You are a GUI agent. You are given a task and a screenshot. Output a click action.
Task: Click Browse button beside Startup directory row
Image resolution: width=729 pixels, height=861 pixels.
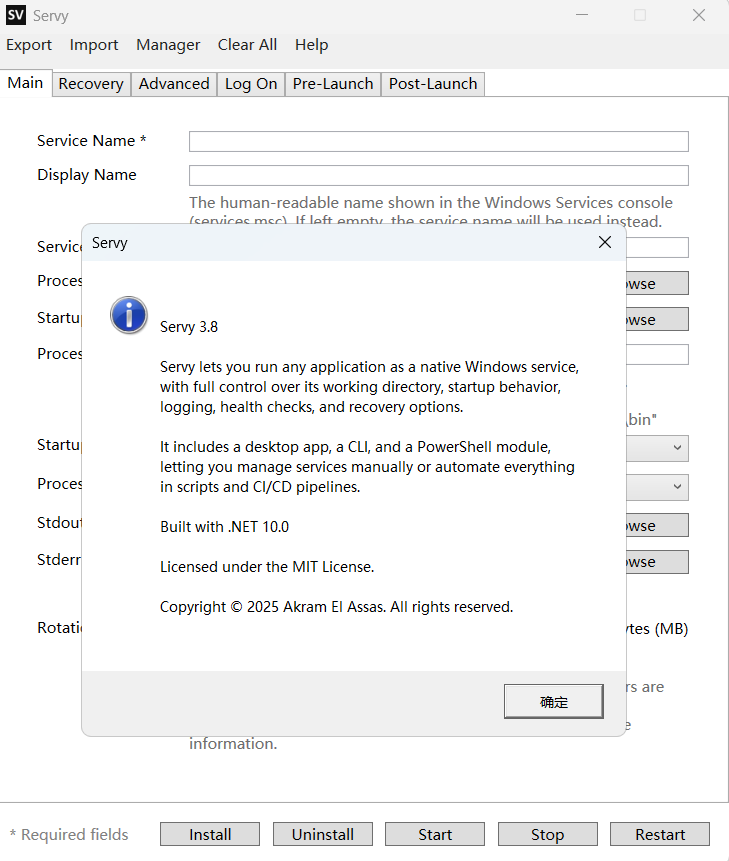[657, 319]
